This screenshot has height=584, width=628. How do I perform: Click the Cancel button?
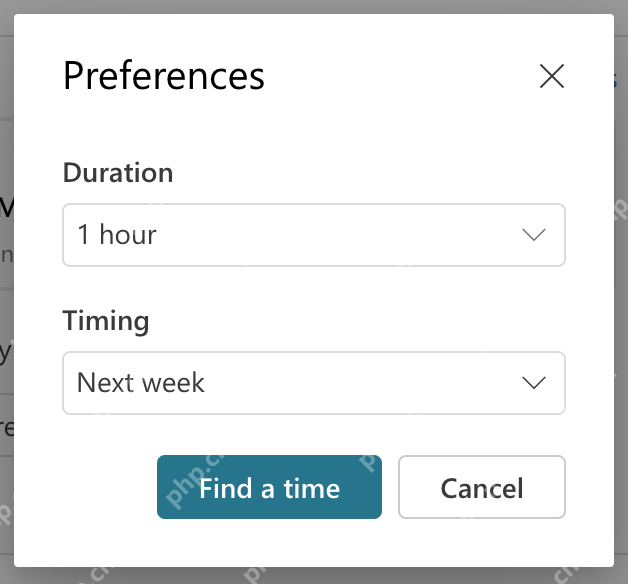pyautogui.click(x=482, y=487)
